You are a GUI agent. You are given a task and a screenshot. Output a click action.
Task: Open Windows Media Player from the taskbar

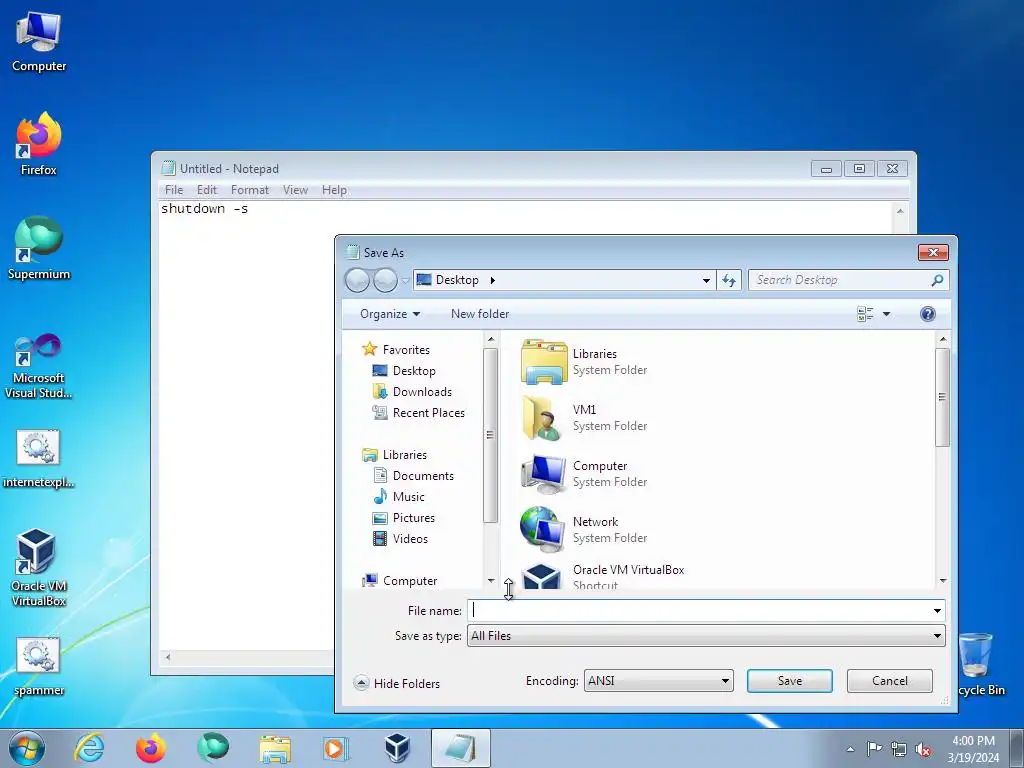tap(336, 748)
